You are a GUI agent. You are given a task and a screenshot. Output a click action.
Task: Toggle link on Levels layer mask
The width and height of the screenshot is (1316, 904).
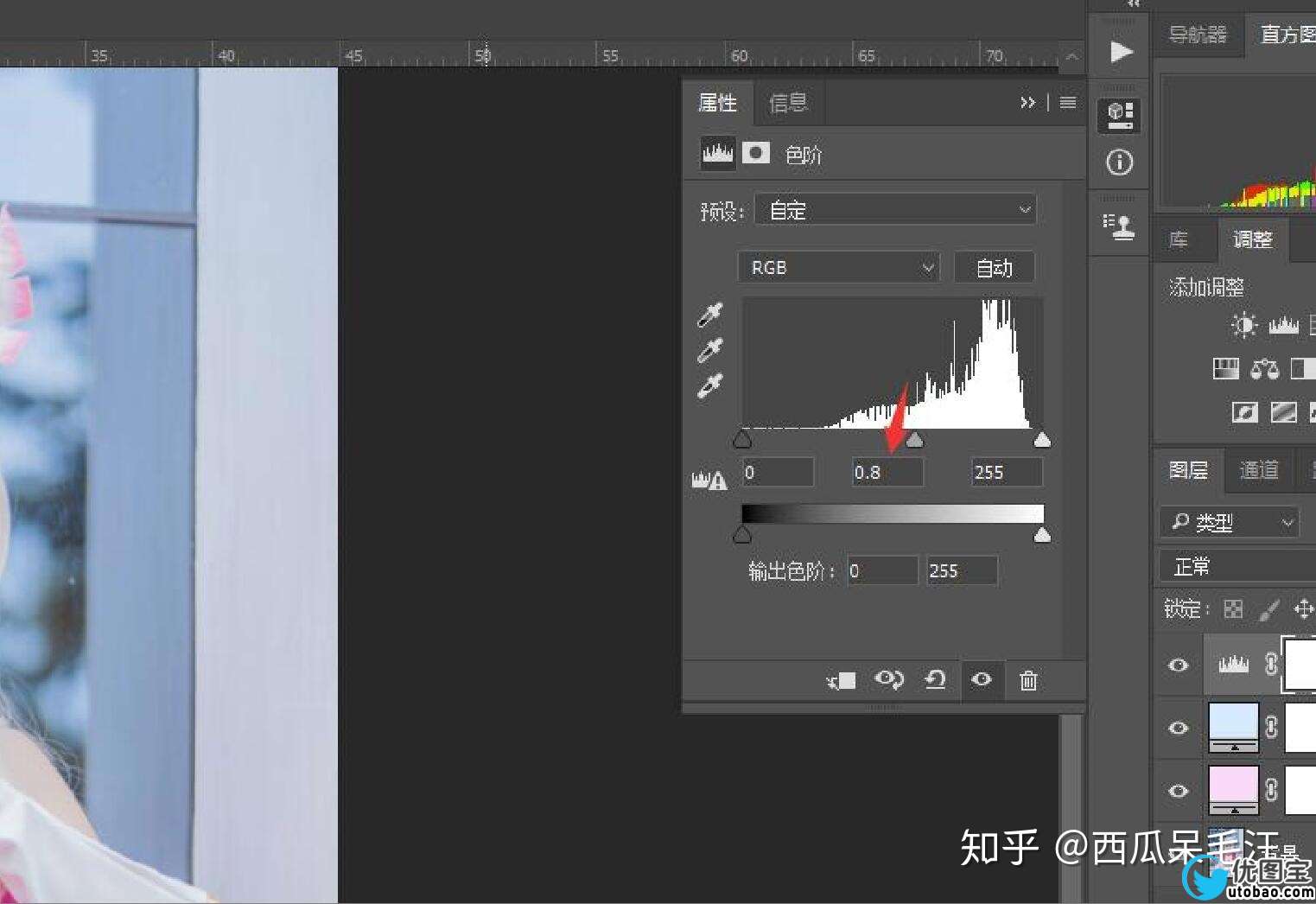(1271, 664)
